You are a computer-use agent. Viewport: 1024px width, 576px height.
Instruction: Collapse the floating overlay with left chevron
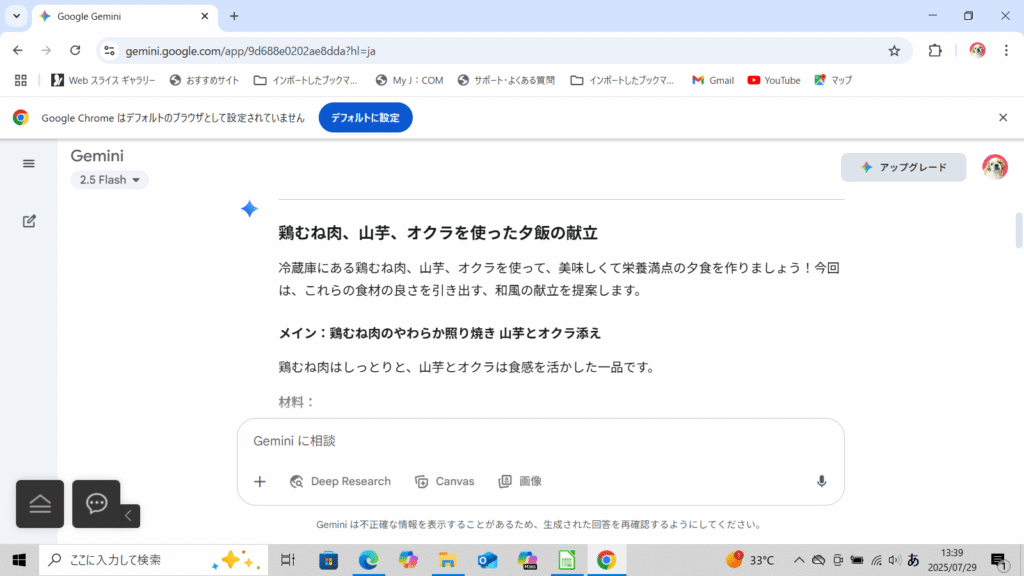tap(129, 516)
